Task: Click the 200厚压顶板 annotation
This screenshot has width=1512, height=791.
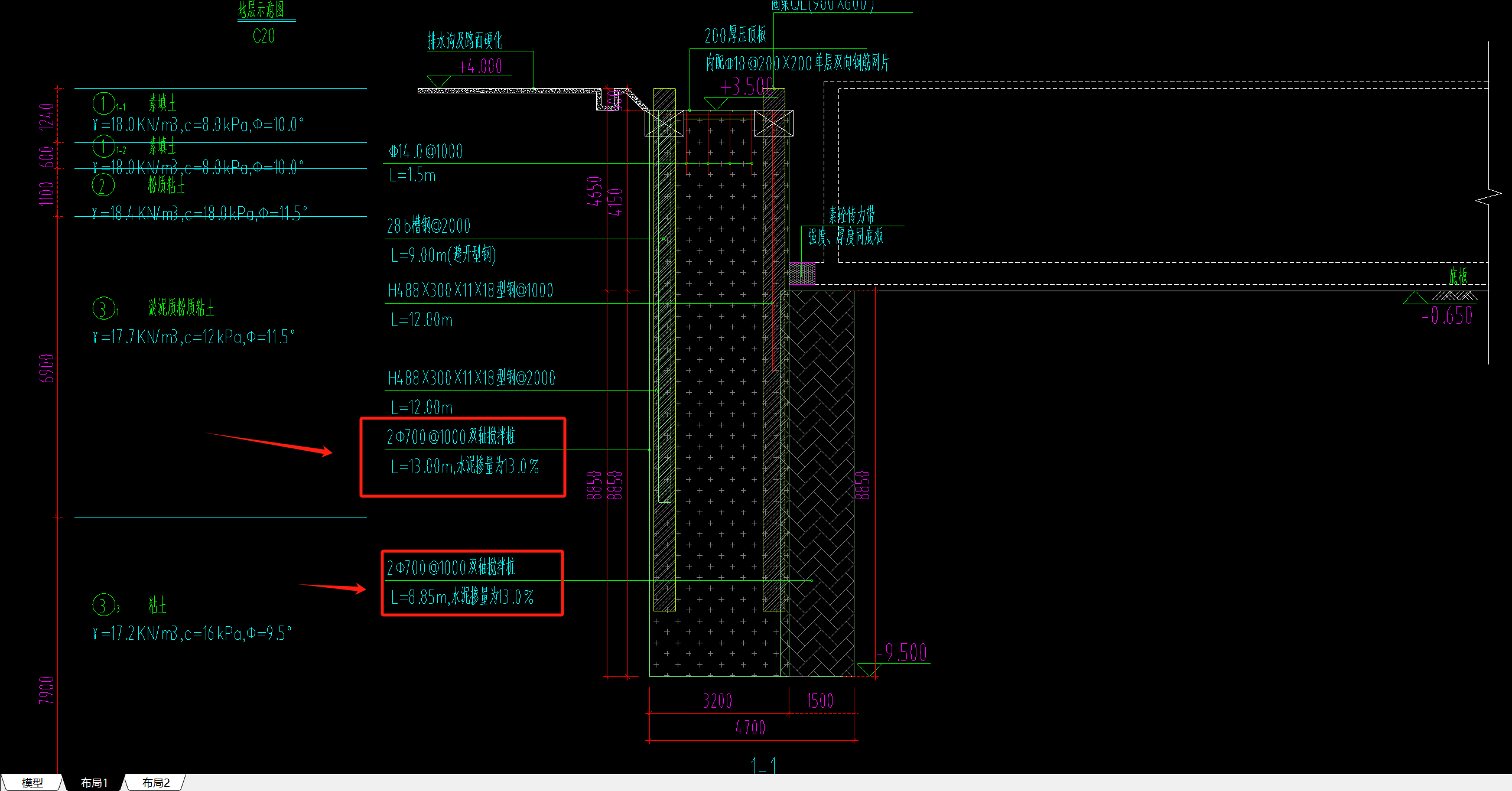Action: pyautogui.click(x=735, y=35)
